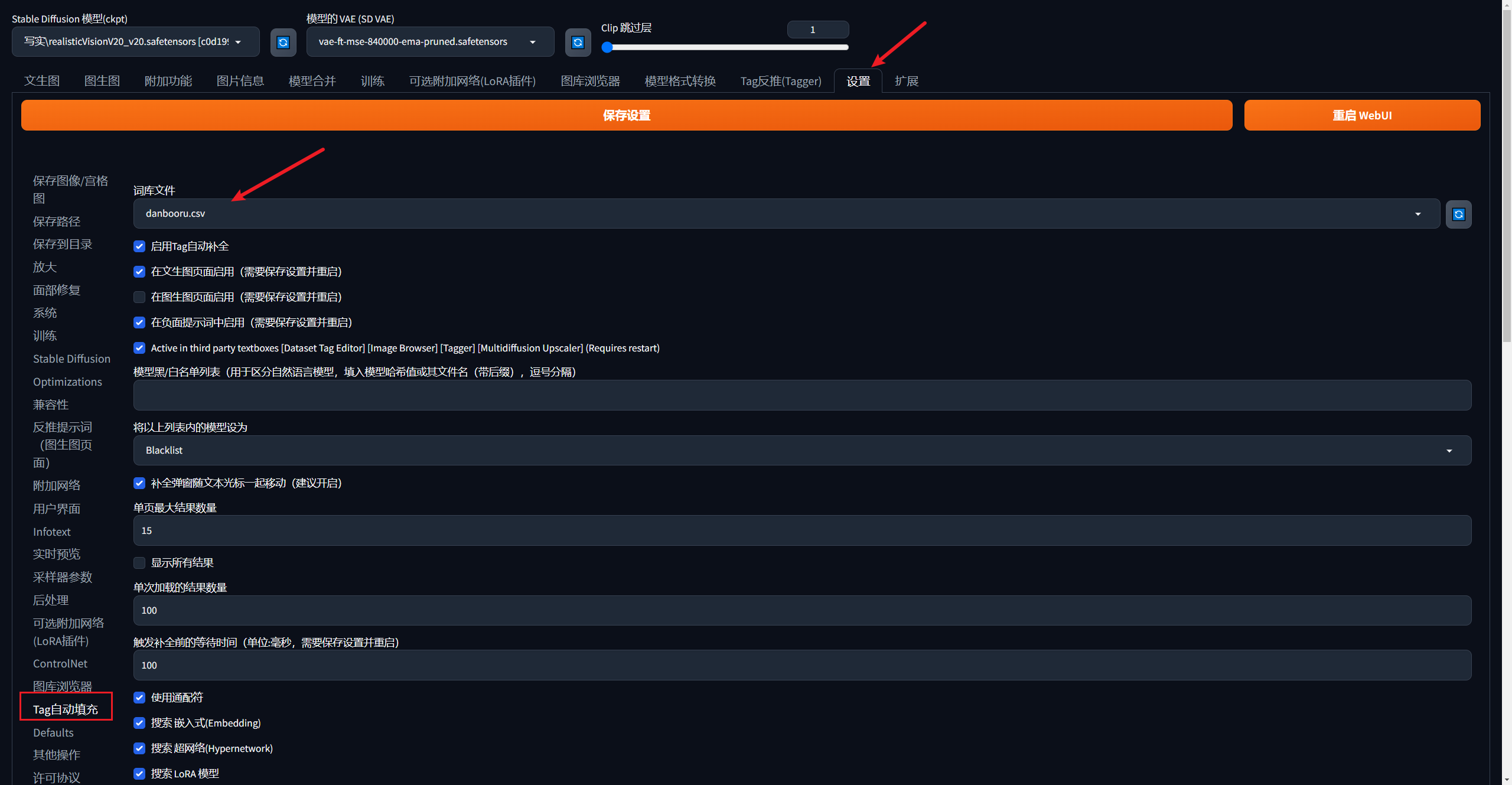Toggle Active in third party textboxes
This screenshot has width=1512, height=785.
click(x=139, y=348)
